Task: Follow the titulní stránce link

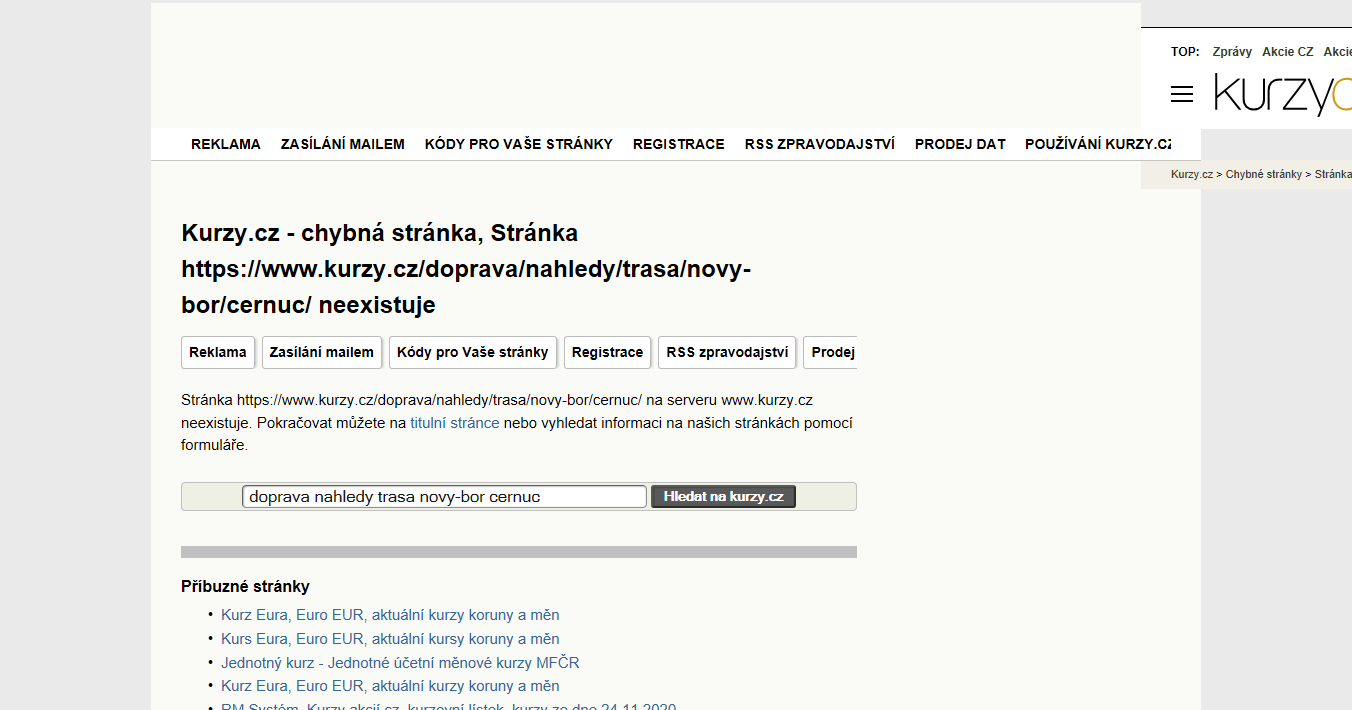Action: pos(455,423)
